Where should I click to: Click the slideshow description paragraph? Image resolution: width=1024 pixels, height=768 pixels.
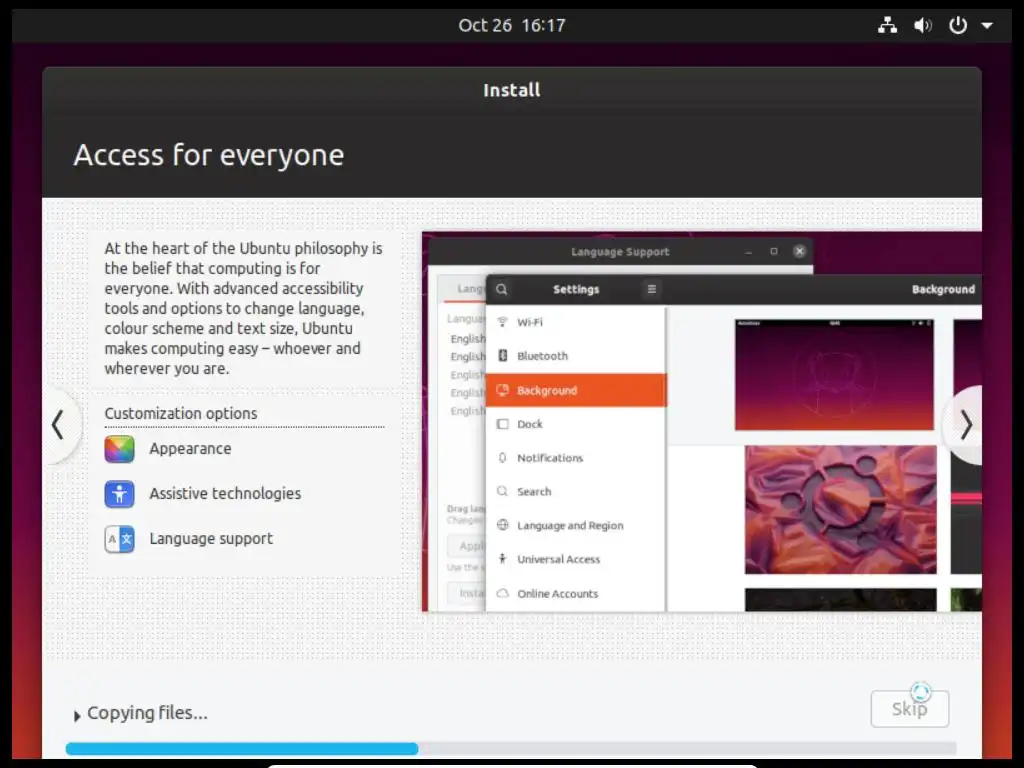244,308
